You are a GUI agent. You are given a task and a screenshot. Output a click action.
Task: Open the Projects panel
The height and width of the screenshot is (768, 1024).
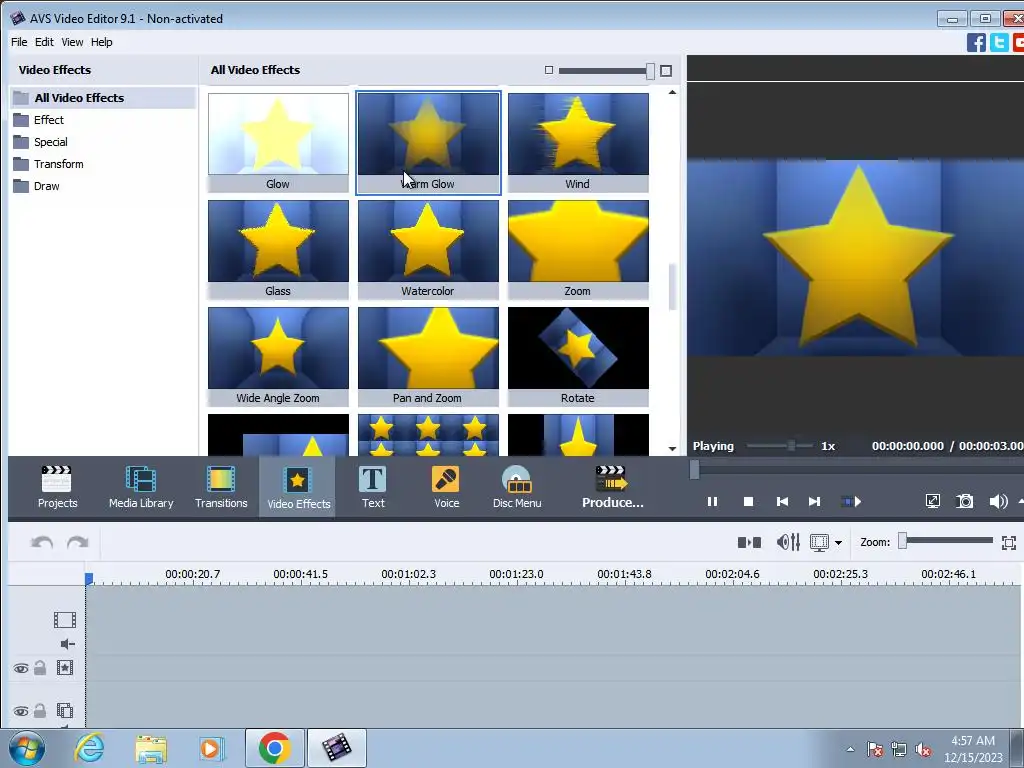tap(57, 487)
